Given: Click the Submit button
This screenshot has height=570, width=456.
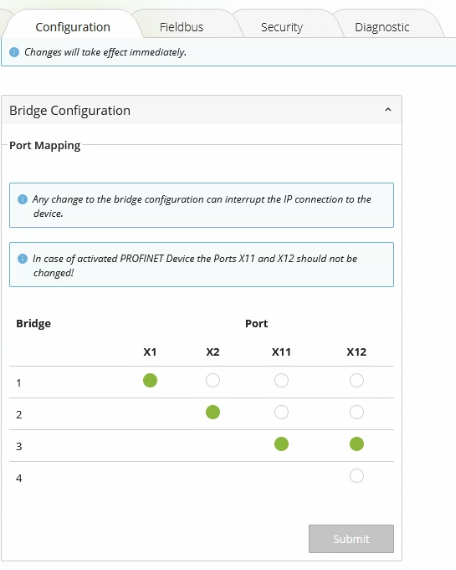Looking at the screenshot, I should click(x=351, y=539).
